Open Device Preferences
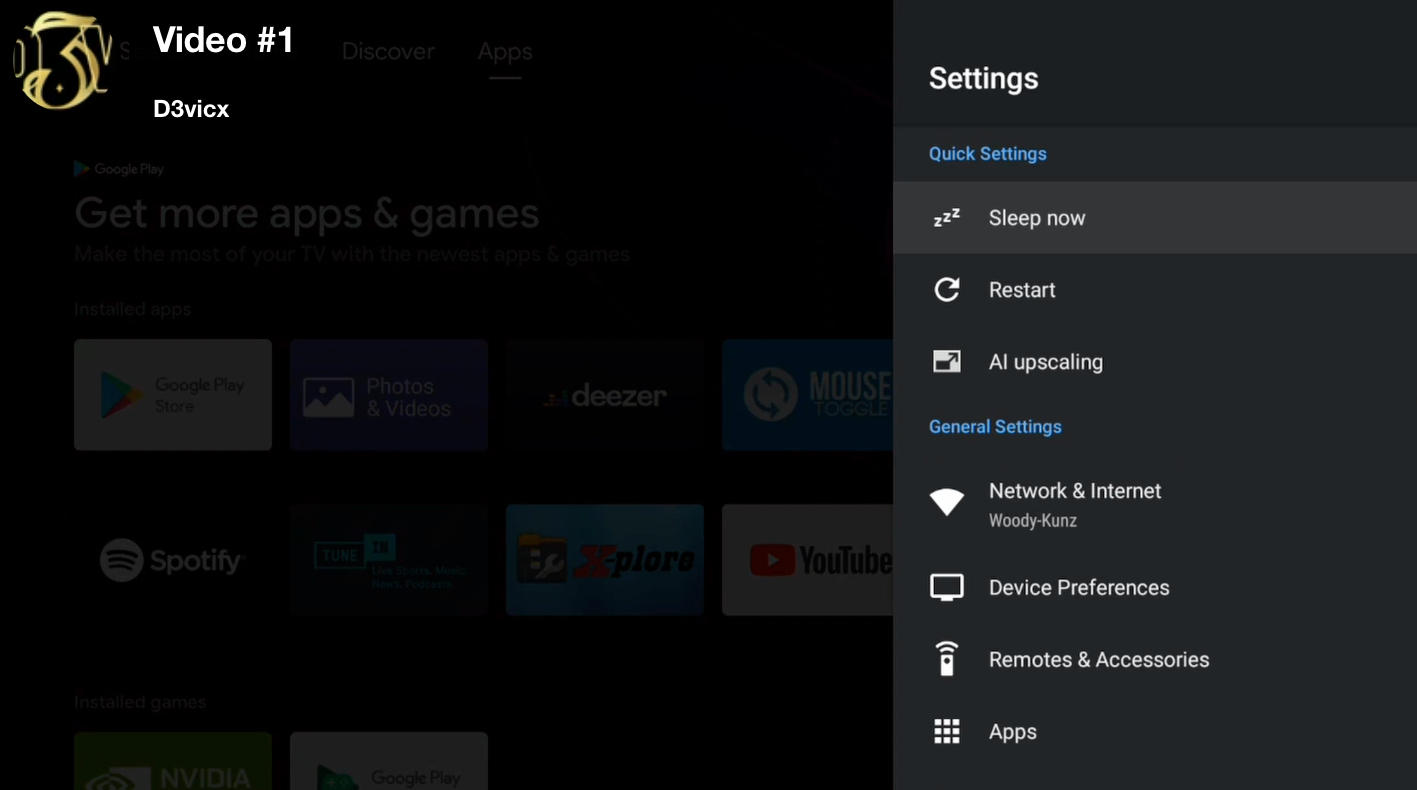Viewport: 1417px width, 790px height. point(1155,587)
